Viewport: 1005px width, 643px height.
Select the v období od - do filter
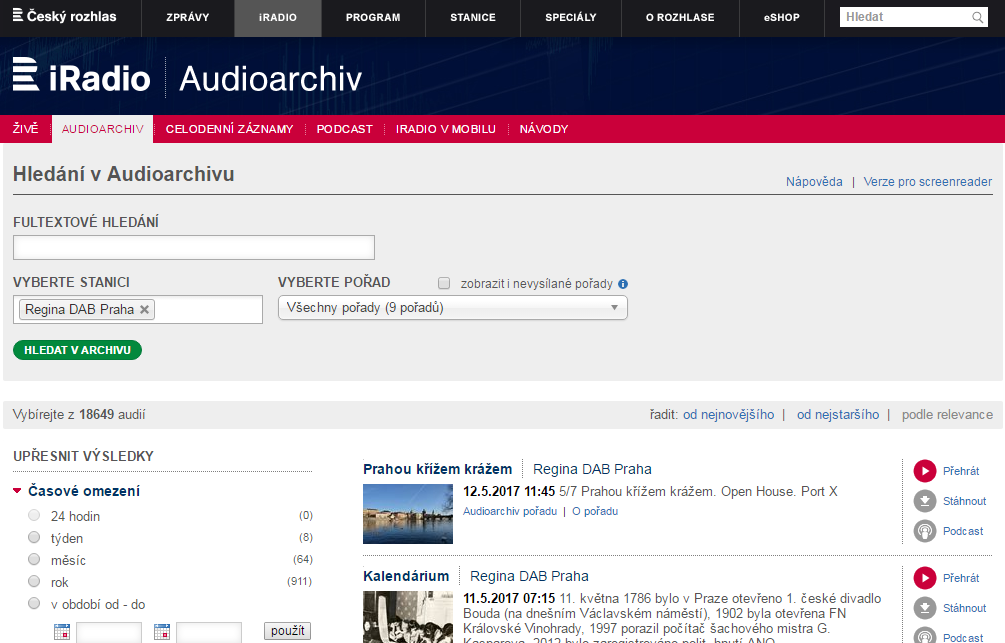[34, 603]
